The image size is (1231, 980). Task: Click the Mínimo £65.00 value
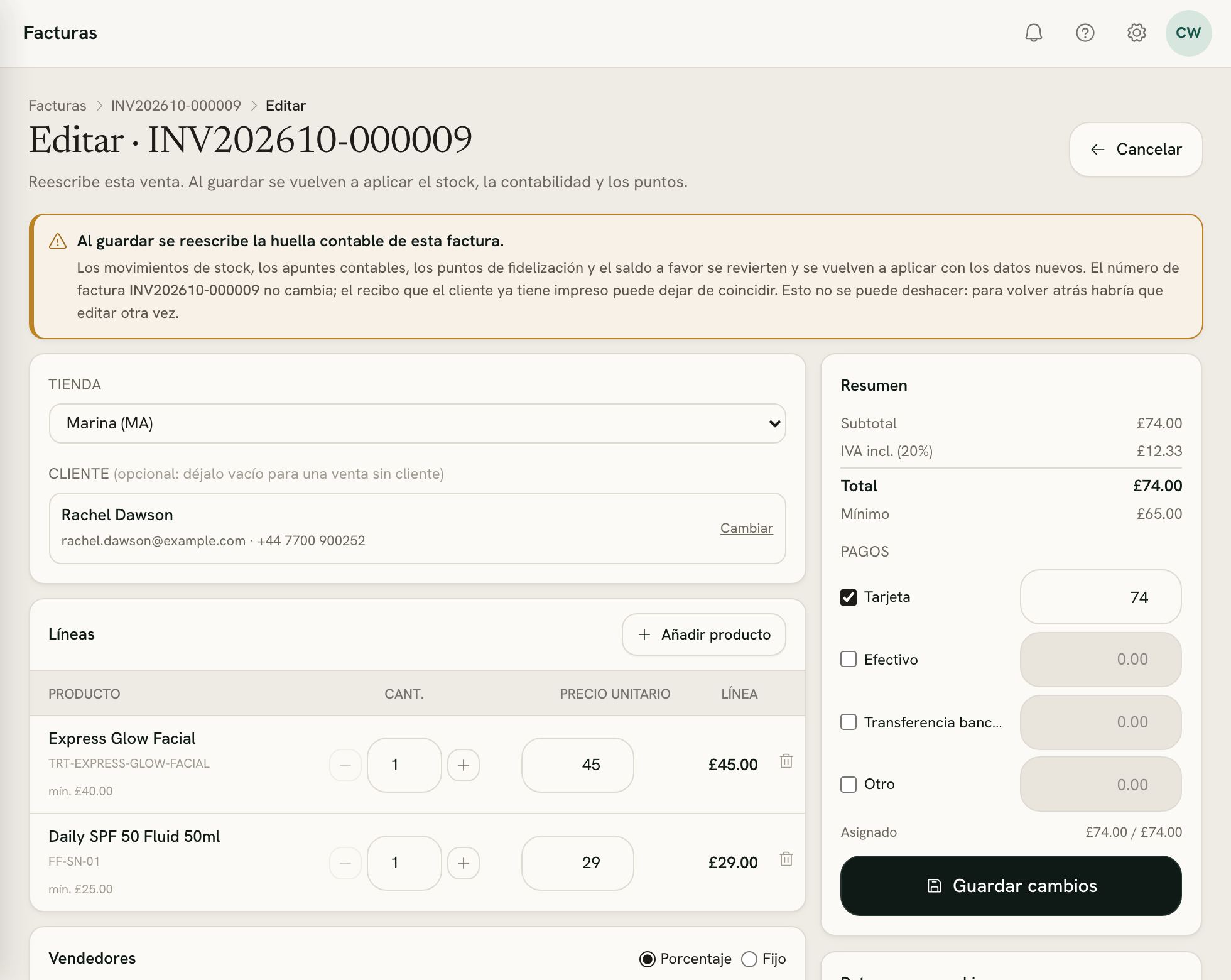tap(1159, 514)
